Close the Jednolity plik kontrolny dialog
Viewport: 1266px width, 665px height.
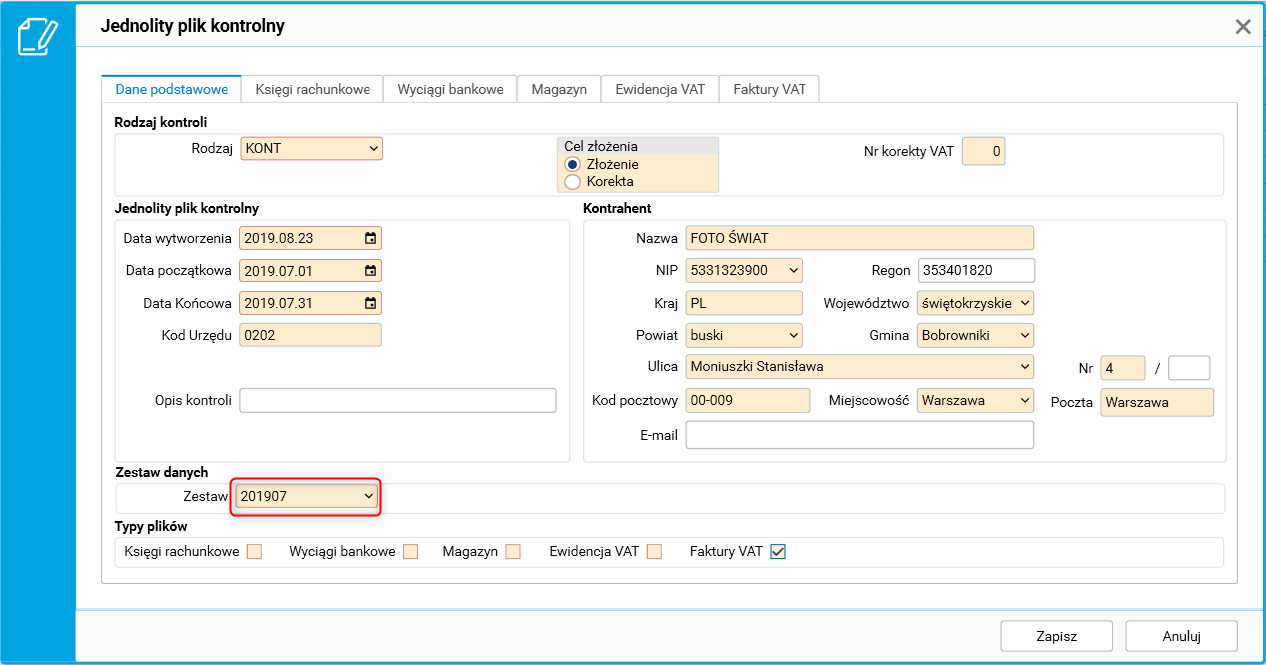(1243, 27)
